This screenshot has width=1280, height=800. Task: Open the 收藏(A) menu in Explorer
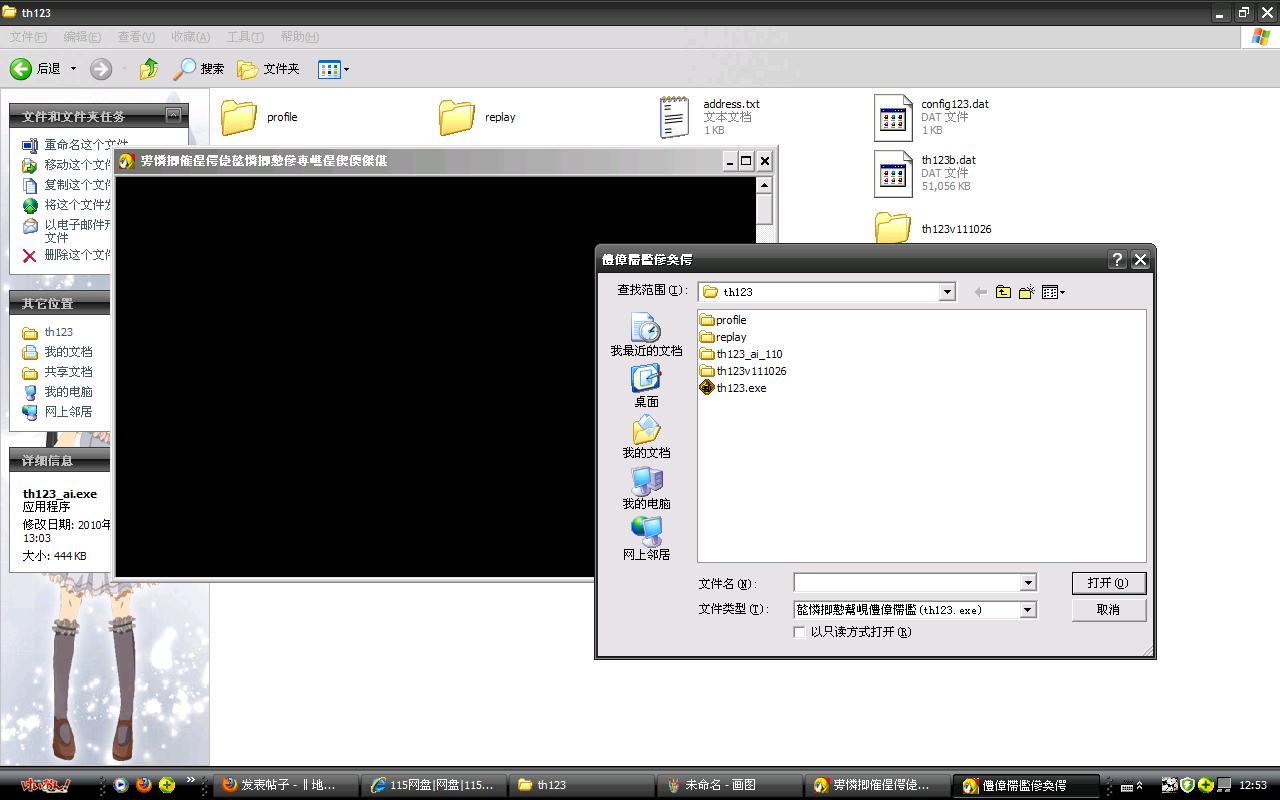pos(190,37)
